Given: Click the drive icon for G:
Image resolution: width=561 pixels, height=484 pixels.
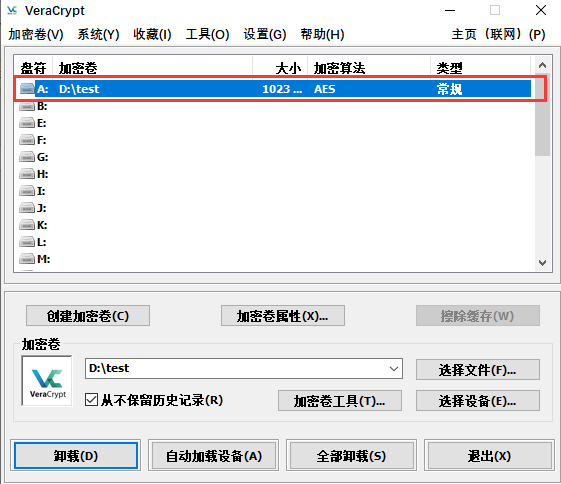Looking at the screenshot, I should point(27,157).
